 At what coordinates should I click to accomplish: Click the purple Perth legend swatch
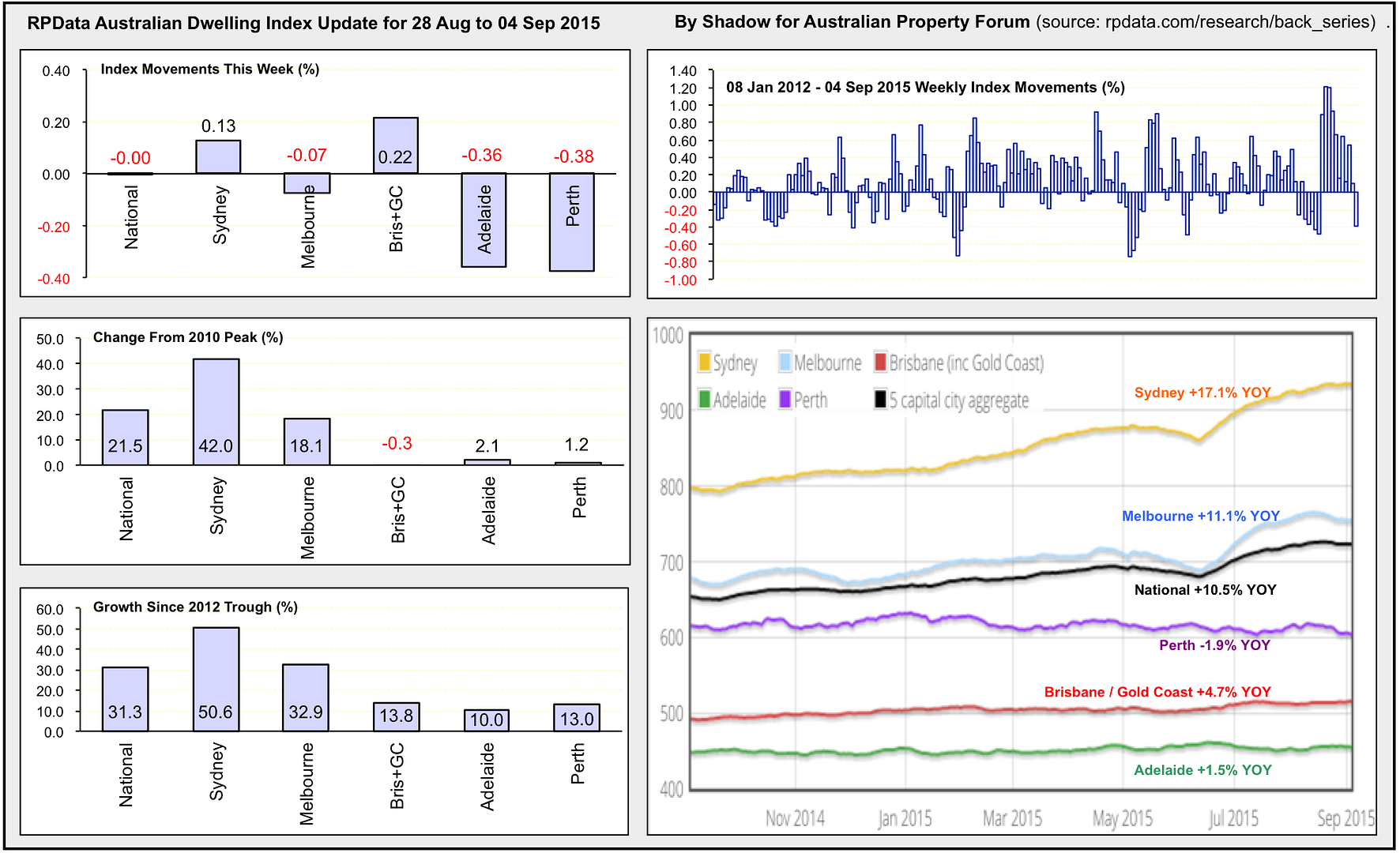pos(785,400)
